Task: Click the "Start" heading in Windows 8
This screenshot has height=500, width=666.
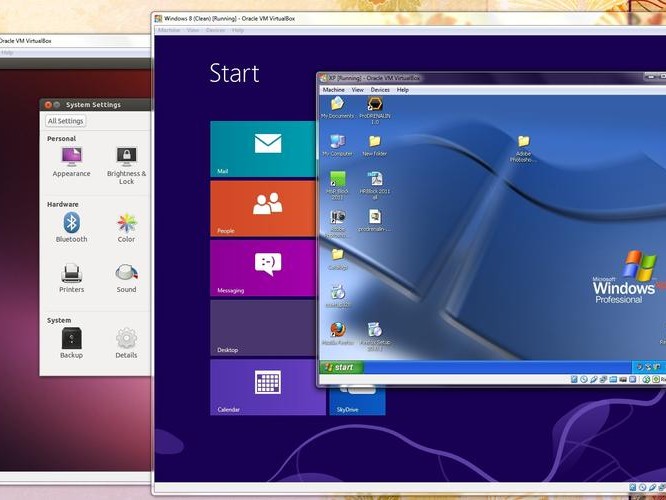Action: point(234,73)
